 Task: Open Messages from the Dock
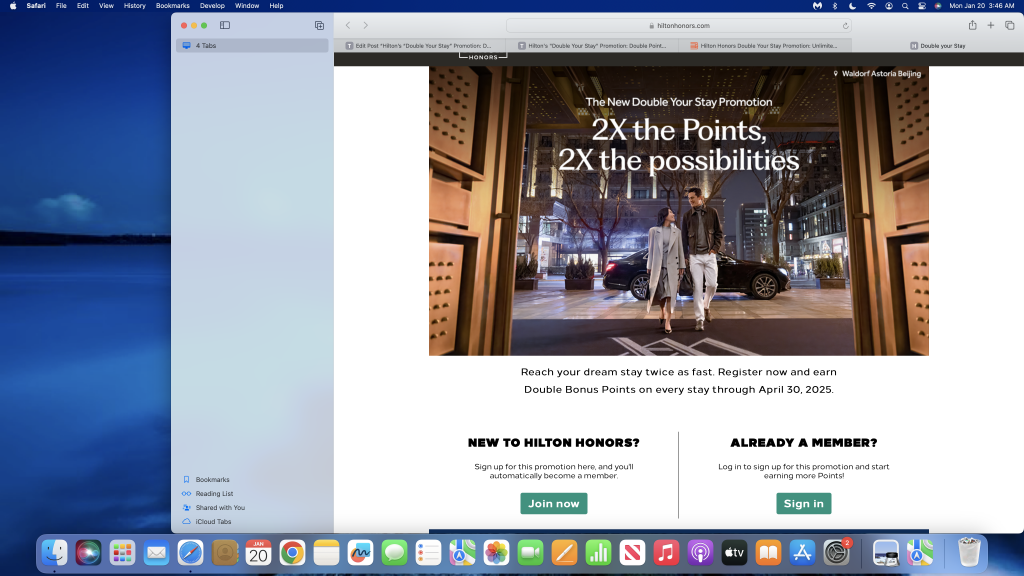(394, 553)
